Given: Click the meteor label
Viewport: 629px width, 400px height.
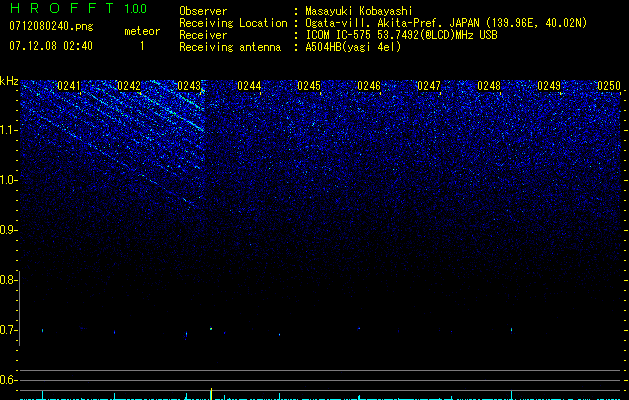Looking at the screenshot, I should (x=142, y=31).
